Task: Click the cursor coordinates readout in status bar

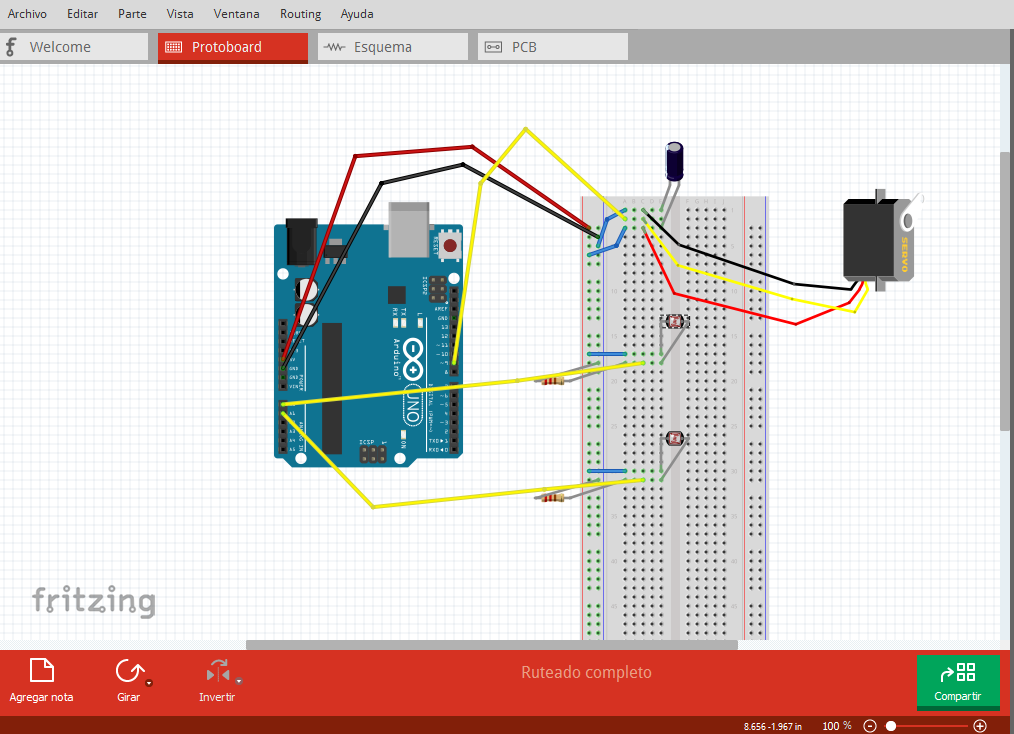Action: [773, 726]
